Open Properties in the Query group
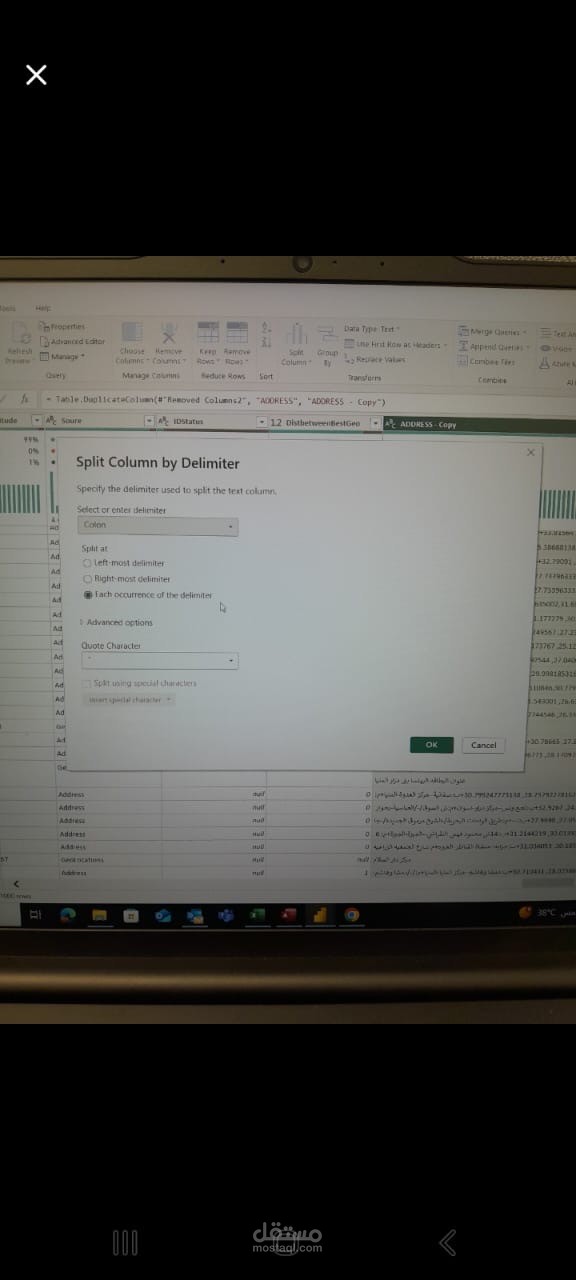Image resolution: width=576 pixels, height=1280 pixels. point(62,327)
